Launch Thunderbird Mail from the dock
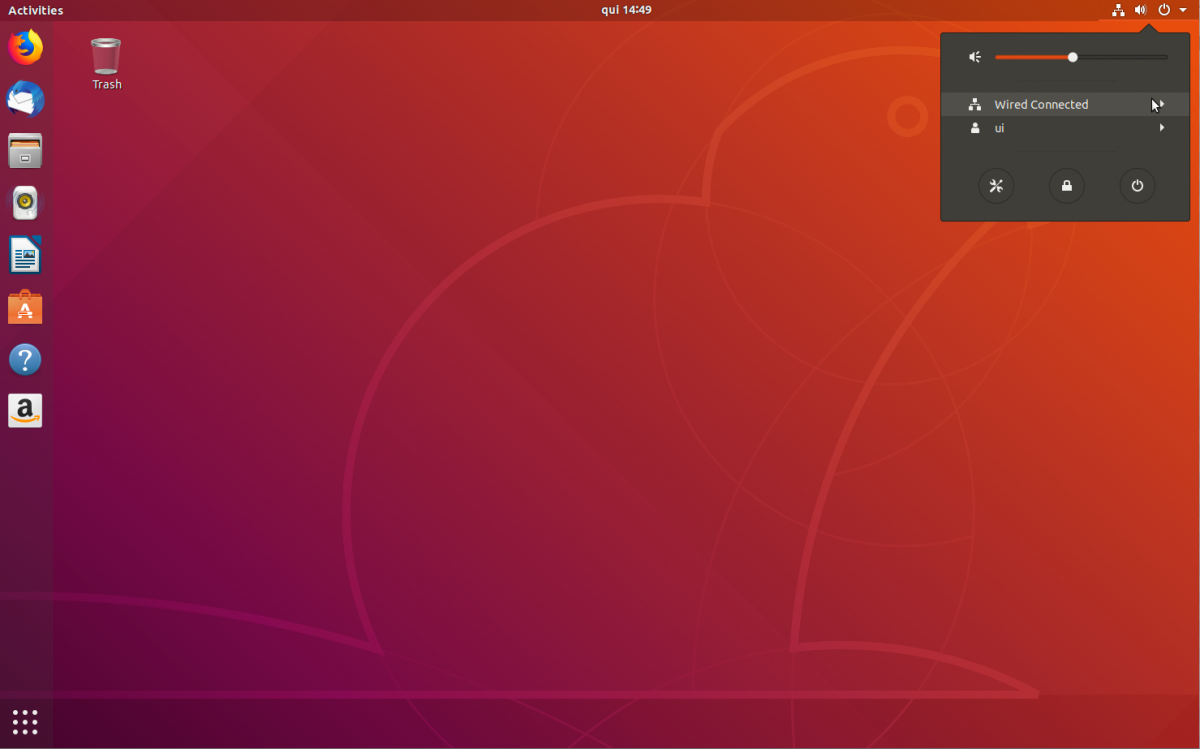The height and width of the screenshot is (749, 1200). [25, 99]
